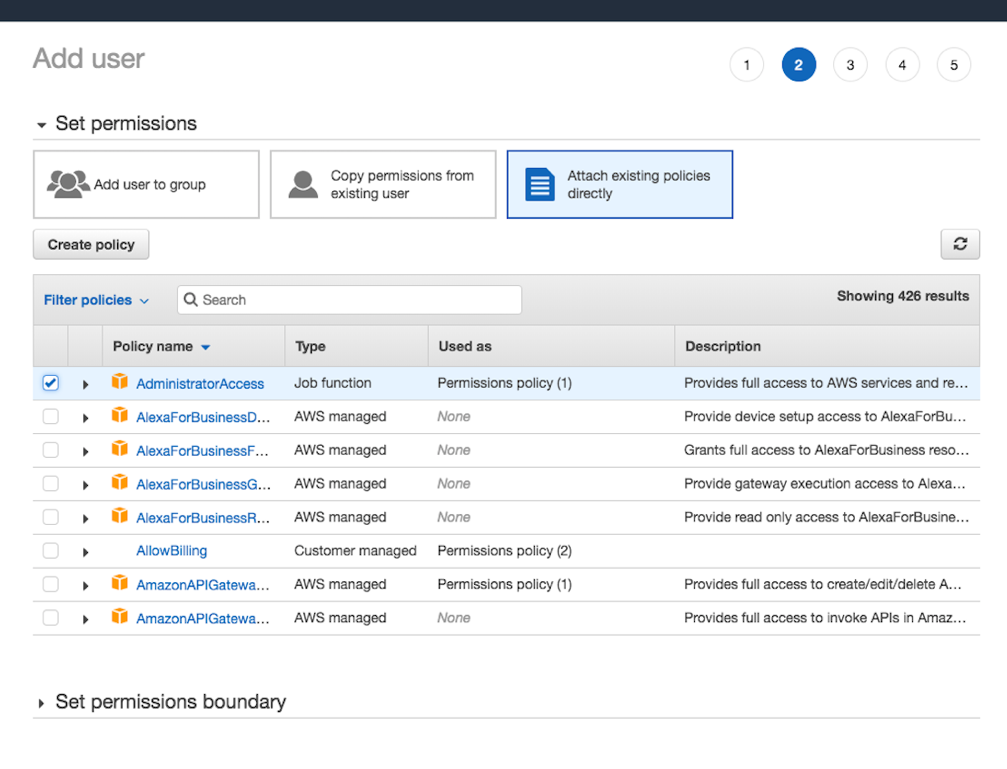Click the Attach existing policies document icon
The image size is (1007, 769).
[540, 184]
